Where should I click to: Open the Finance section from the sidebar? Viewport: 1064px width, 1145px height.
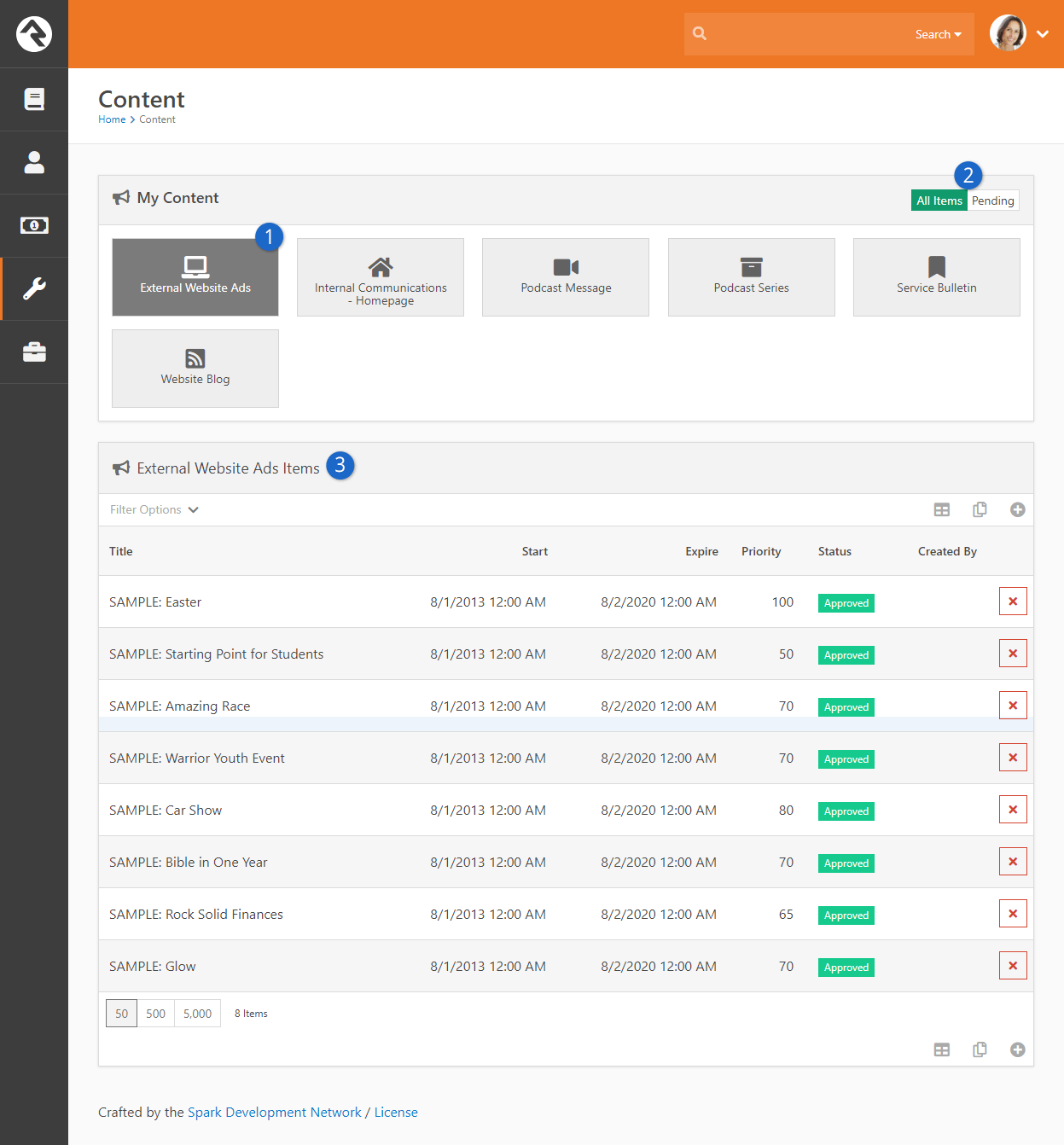(34, 225)
